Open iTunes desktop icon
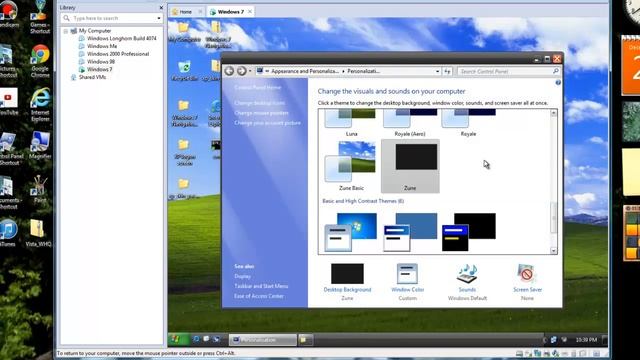The width and height of the screenshot is (640, 360). point(8,233)
